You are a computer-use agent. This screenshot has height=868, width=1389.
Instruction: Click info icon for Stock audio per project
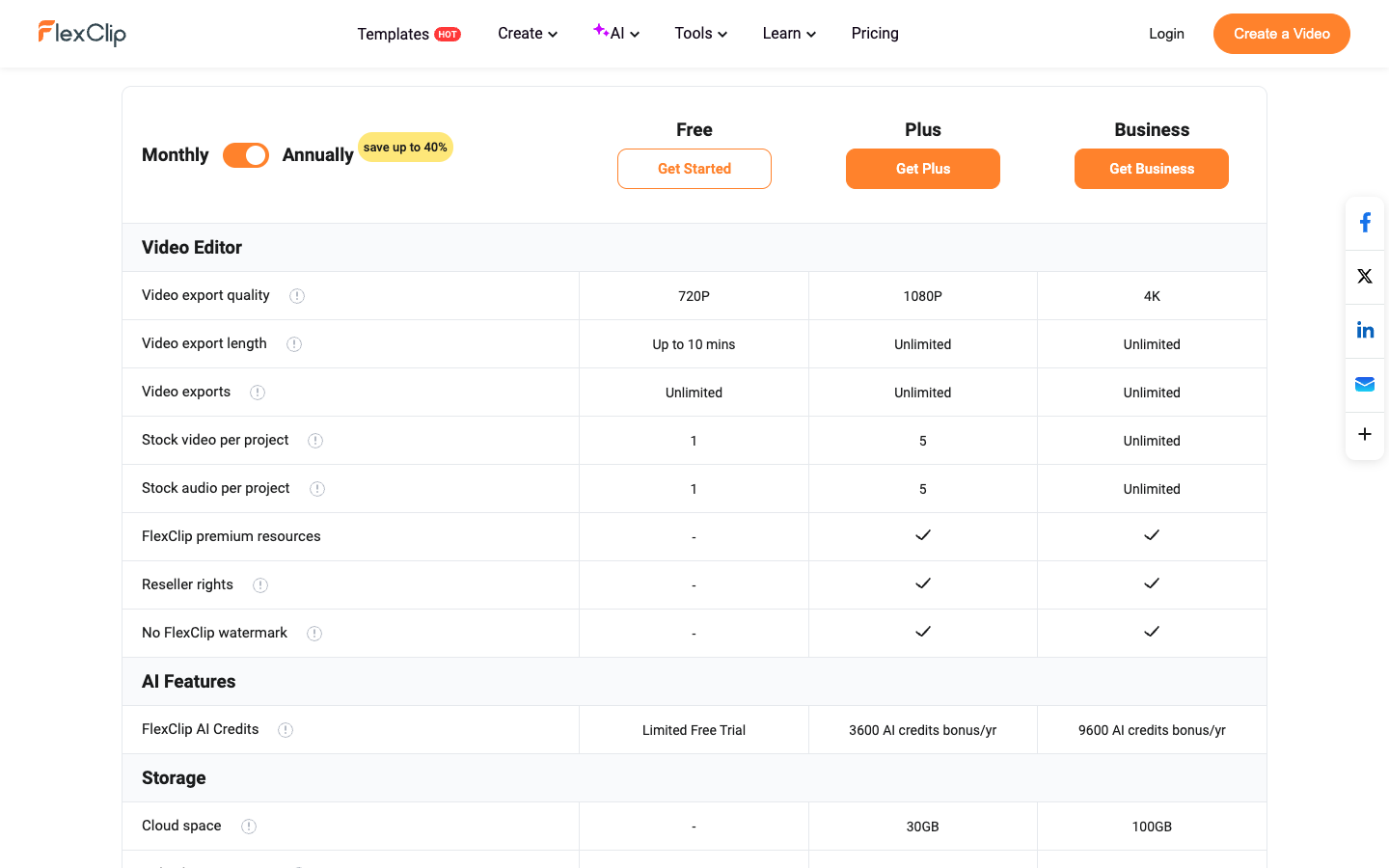coord(317,489)
